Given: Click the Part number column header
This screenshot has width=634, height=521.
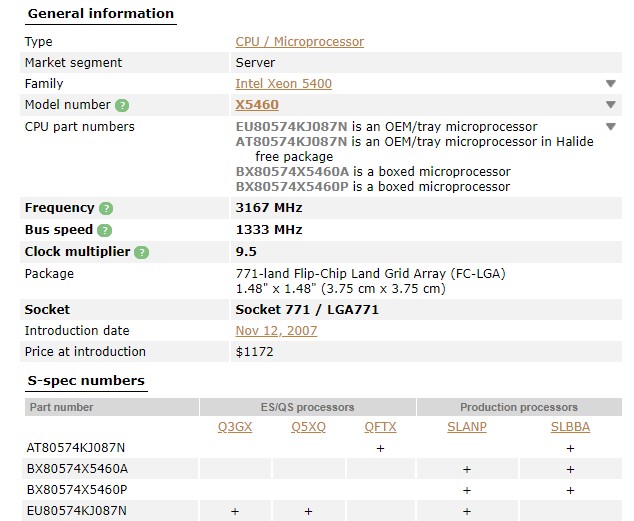Looking at the screenshot, I should tap(62, 407).
